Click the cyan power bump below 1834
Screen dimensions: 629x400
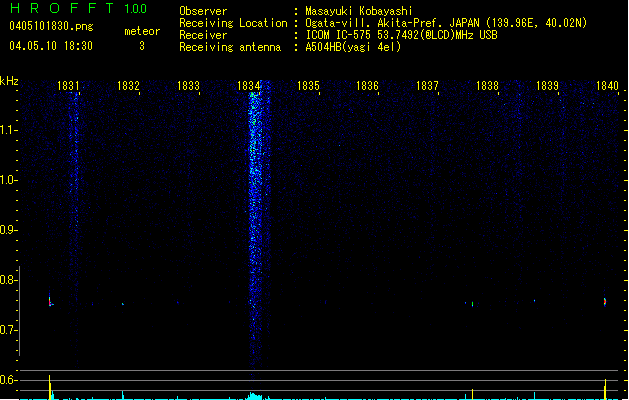click(x=254, y=396)
